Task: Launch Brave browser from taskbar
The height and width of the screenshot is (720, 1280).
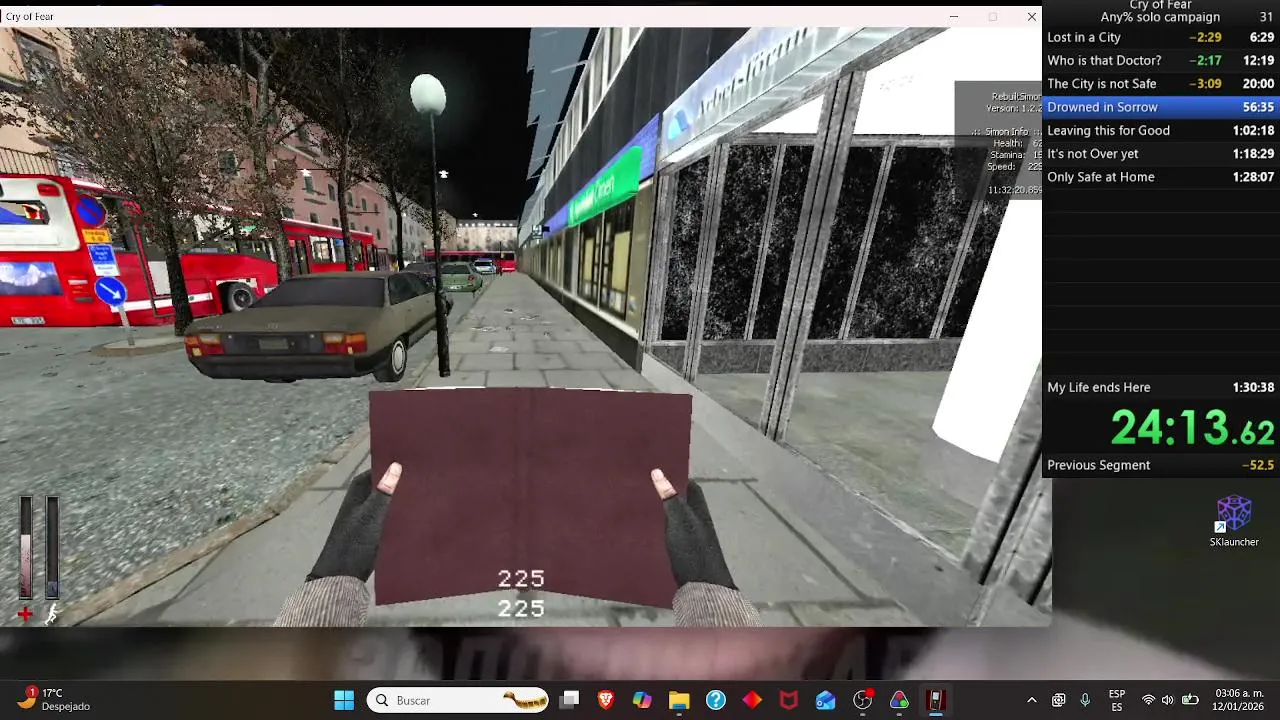Action: pos(606,700)
